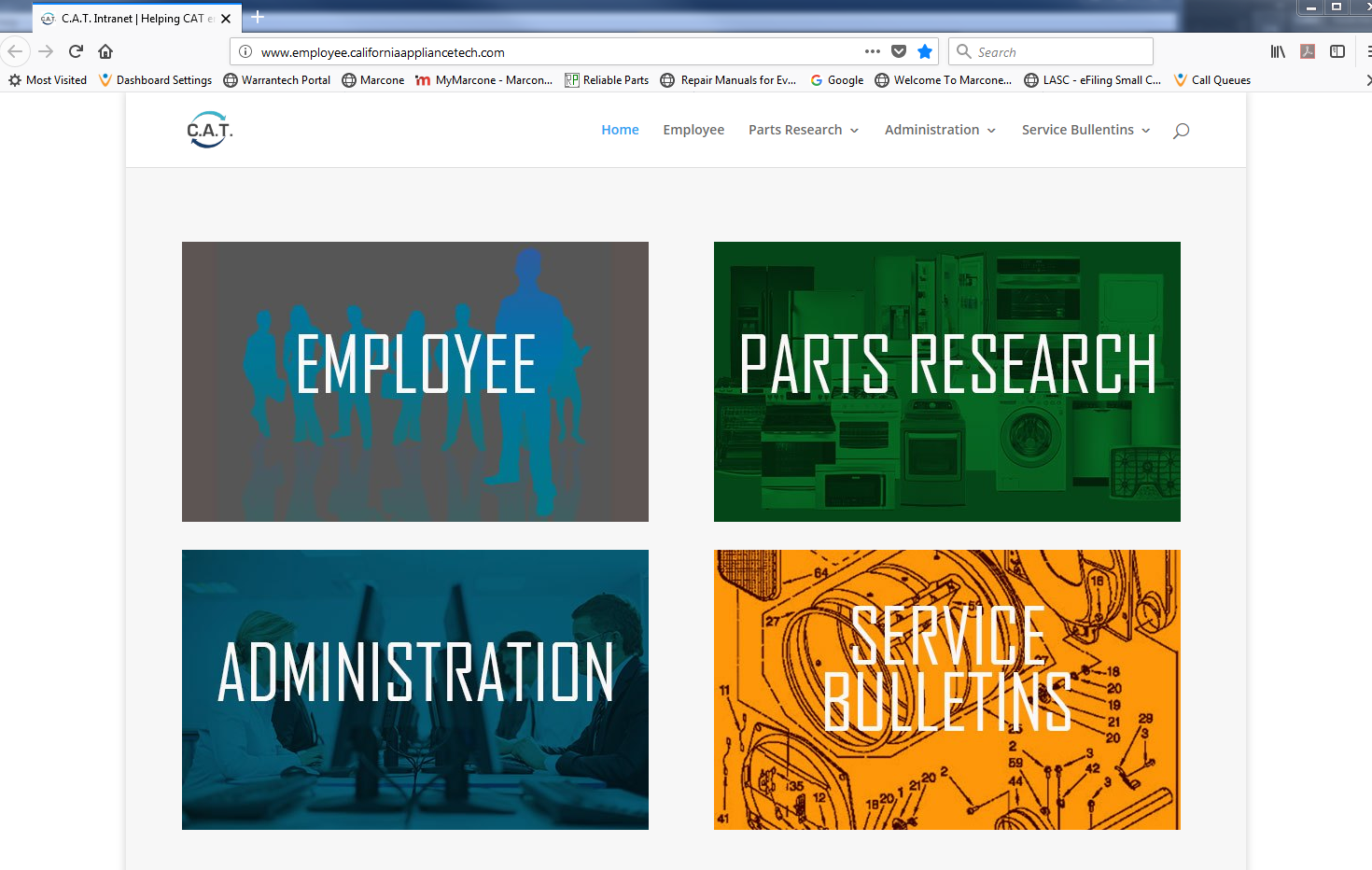The width and height of the screenshot is (1372, 870).
Task: Select the Employee navigation item
Action: [693, 130]
